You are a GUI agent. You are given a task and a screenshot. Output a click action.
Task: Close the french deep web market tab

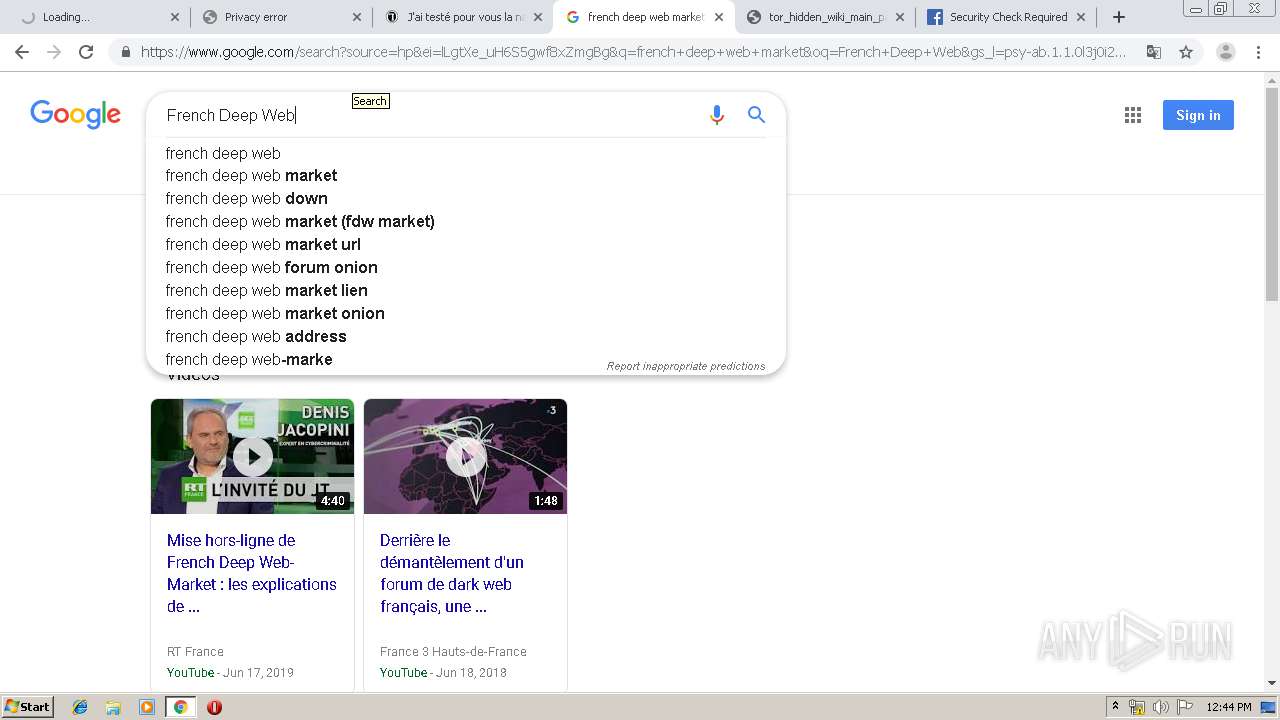(x=718, y=17)
